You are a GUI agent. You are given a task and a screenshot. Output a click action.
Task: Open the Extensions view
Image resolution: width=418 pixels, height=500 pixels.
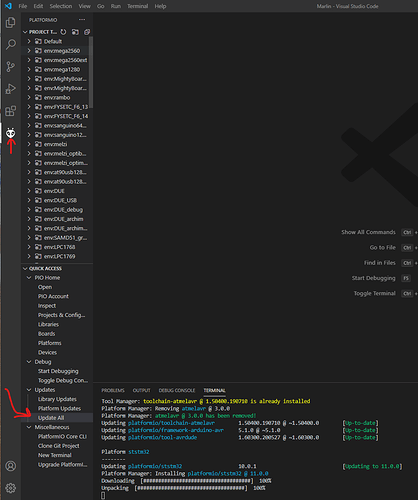(x=11, y=111)
